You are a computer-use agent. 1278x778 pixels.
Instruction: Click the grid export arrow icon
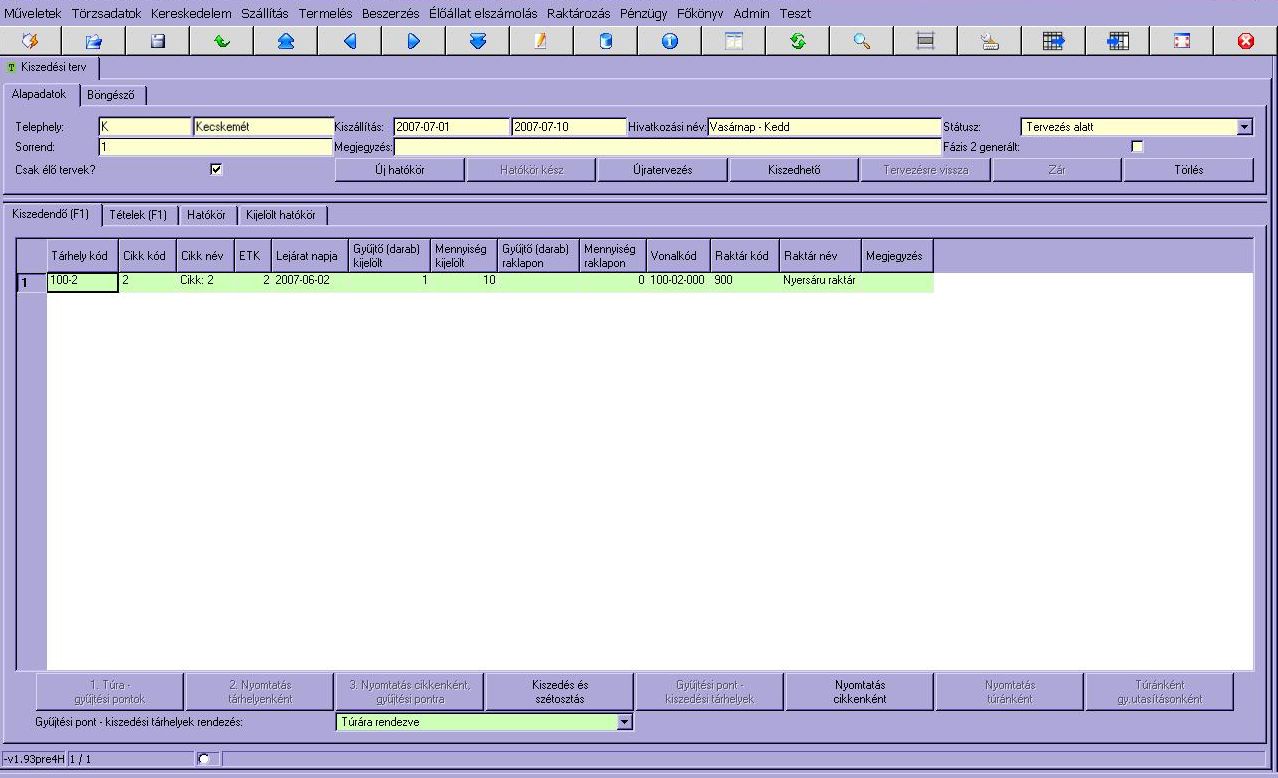[x=1054, y=41]
